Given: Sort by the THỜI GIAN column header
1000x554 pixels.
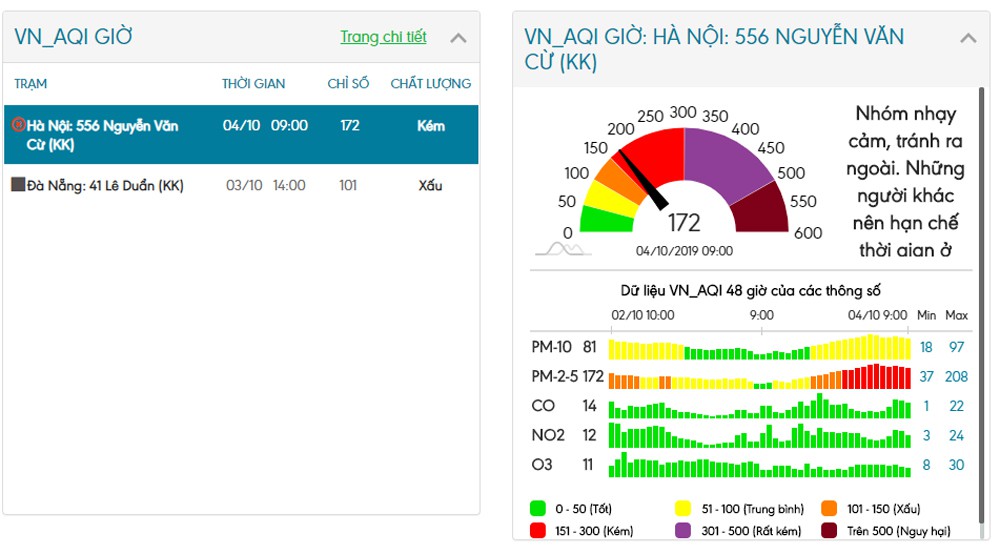Looking at the screenshot, I should tap(253, 84).
